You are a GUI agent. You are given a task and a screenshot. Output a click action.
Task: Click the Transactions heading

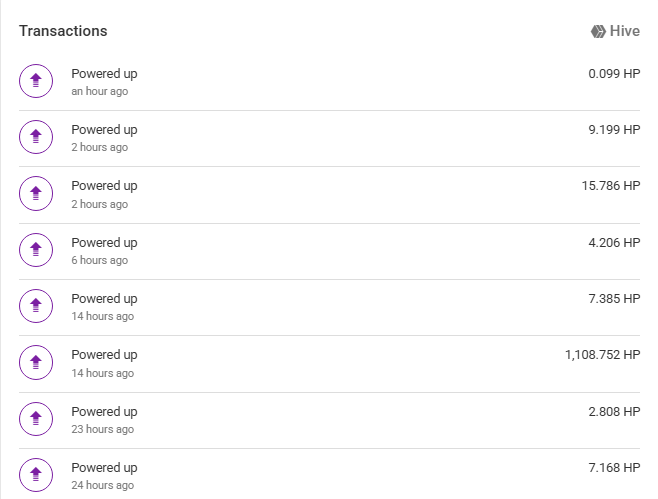[63, 31]
